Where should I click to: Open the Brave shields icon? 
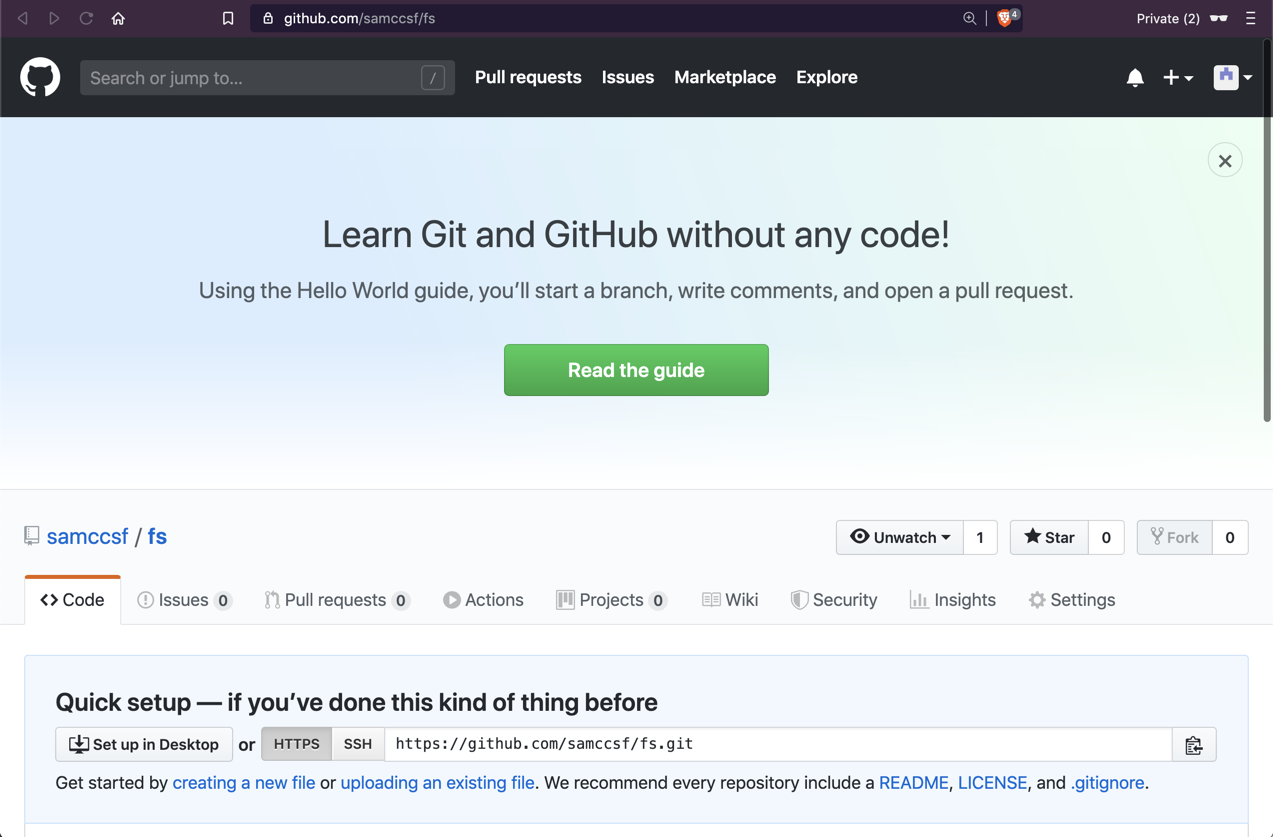1006,18
